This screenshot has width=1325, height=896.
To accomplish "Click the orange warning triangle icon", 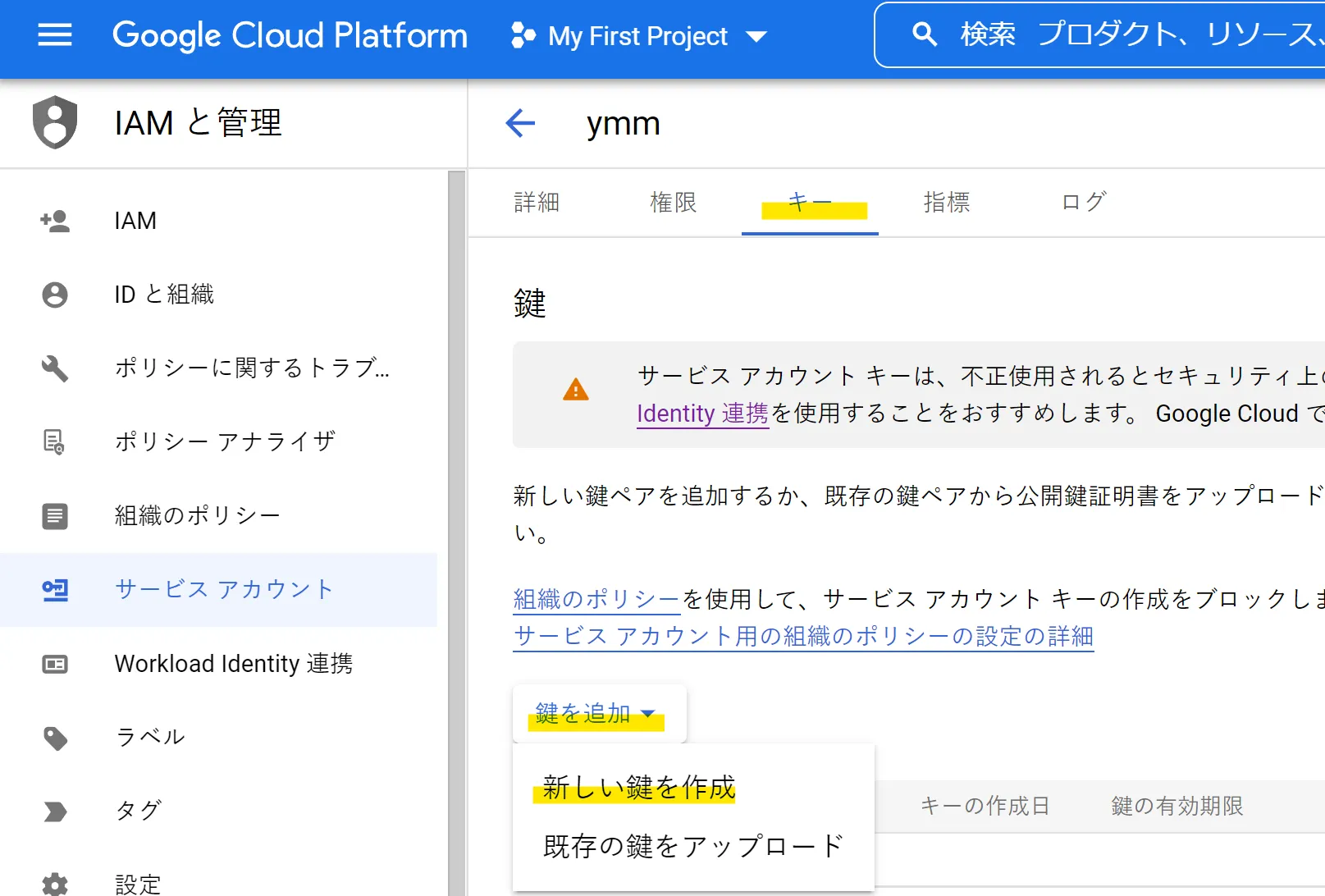I will [x=576, y=390].
